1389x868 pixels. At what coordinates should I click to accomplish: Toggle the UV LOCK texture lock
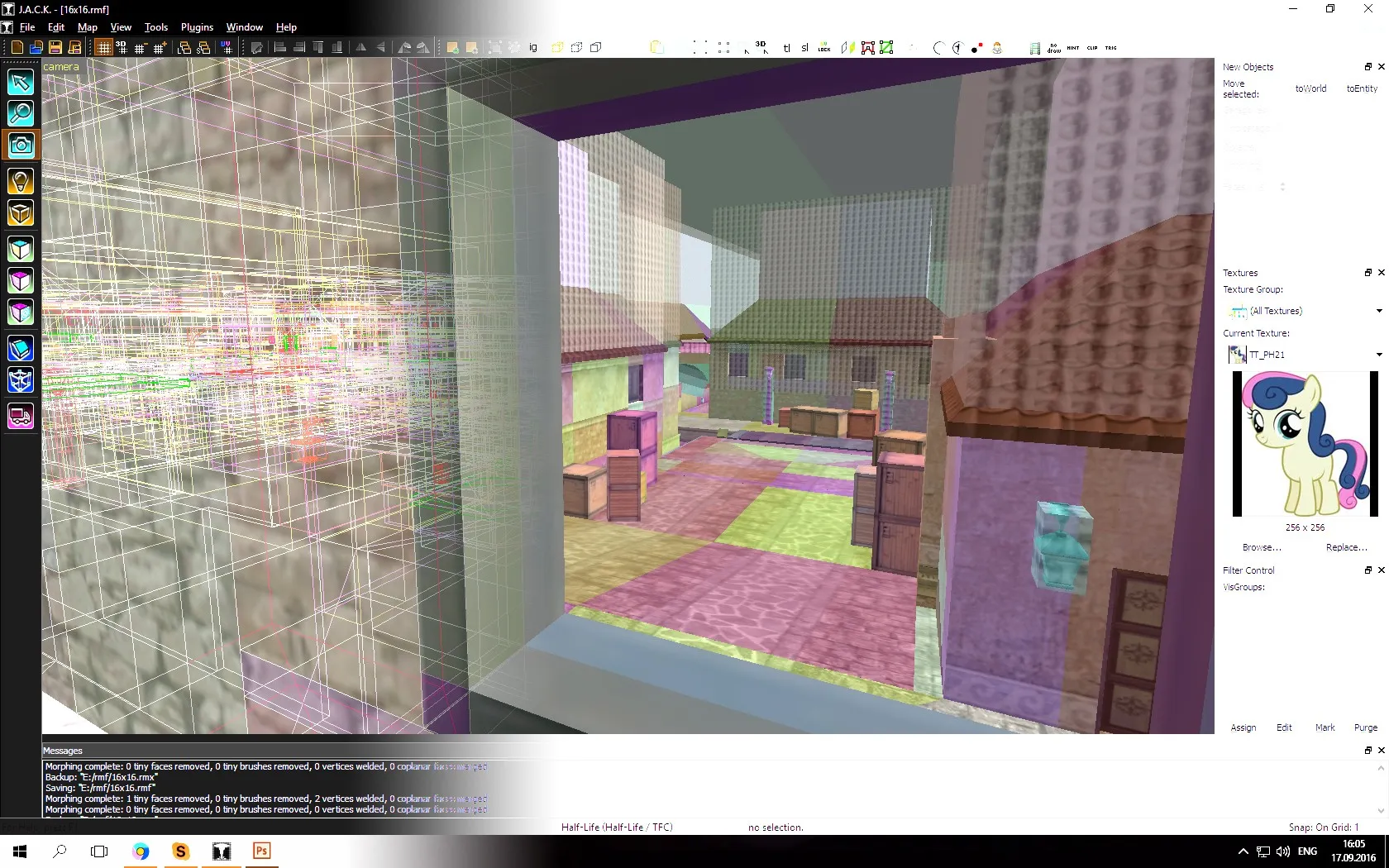(823, 48)
